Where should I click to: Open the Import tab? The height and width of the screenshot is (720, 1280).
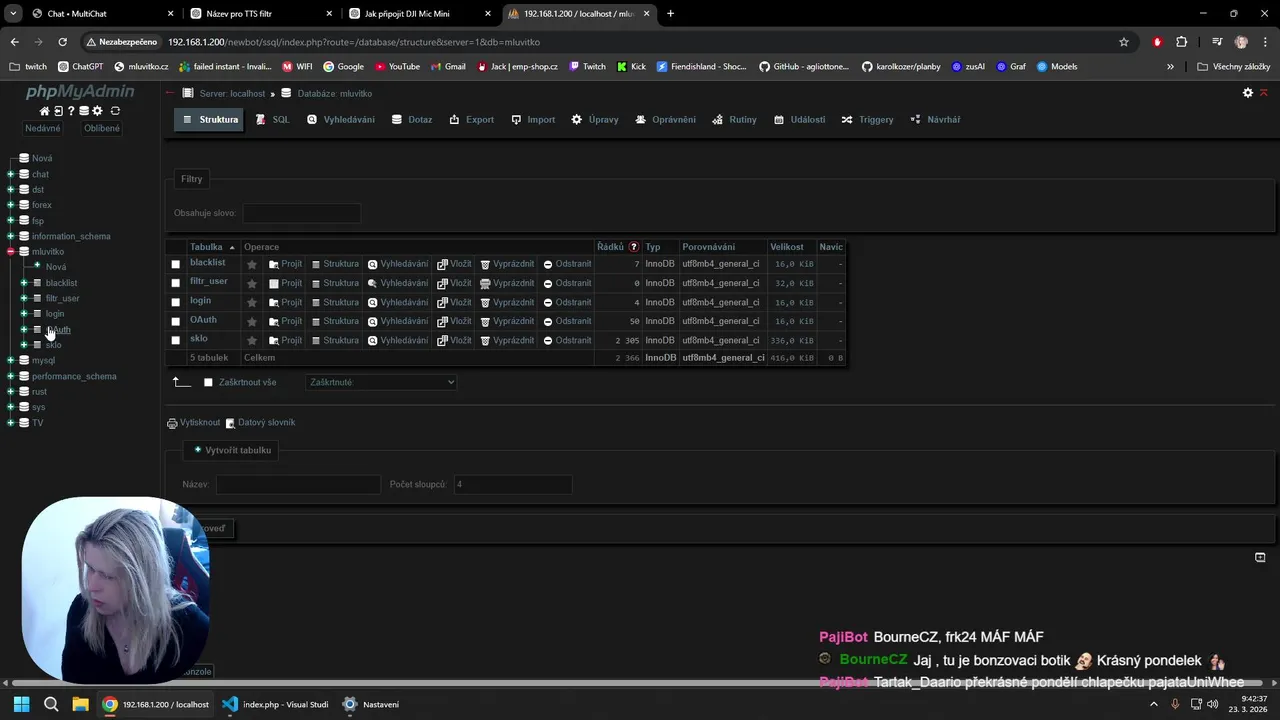[x=533, y=119]
